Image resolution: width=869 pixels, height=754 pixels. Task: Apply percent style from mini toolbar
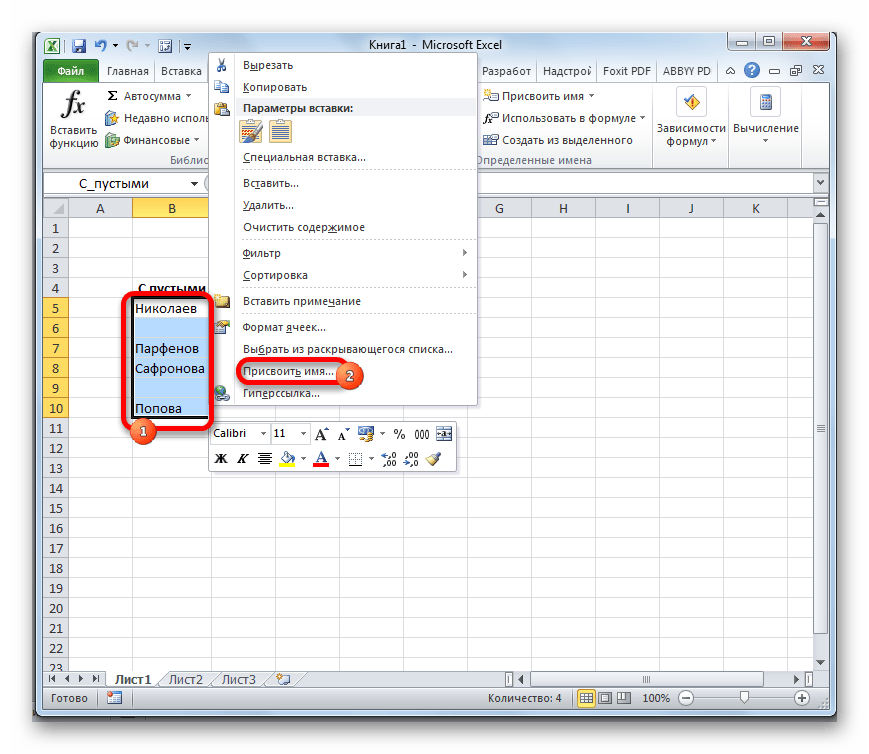(x=398, y=434)
